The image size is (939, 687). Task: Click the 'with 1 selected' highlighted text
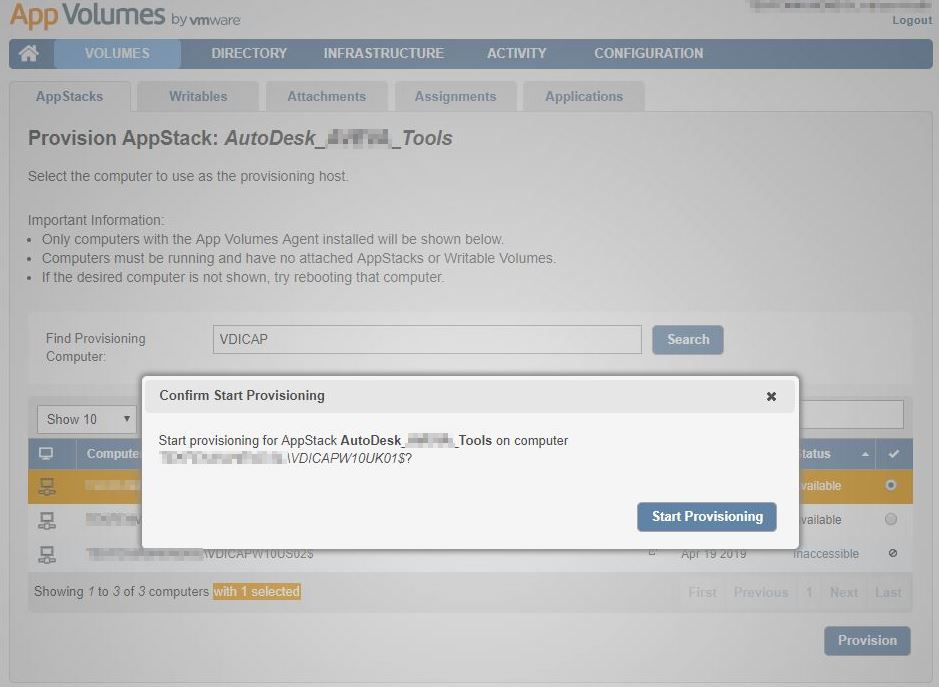pyautogui.click(x=256, y=592)
